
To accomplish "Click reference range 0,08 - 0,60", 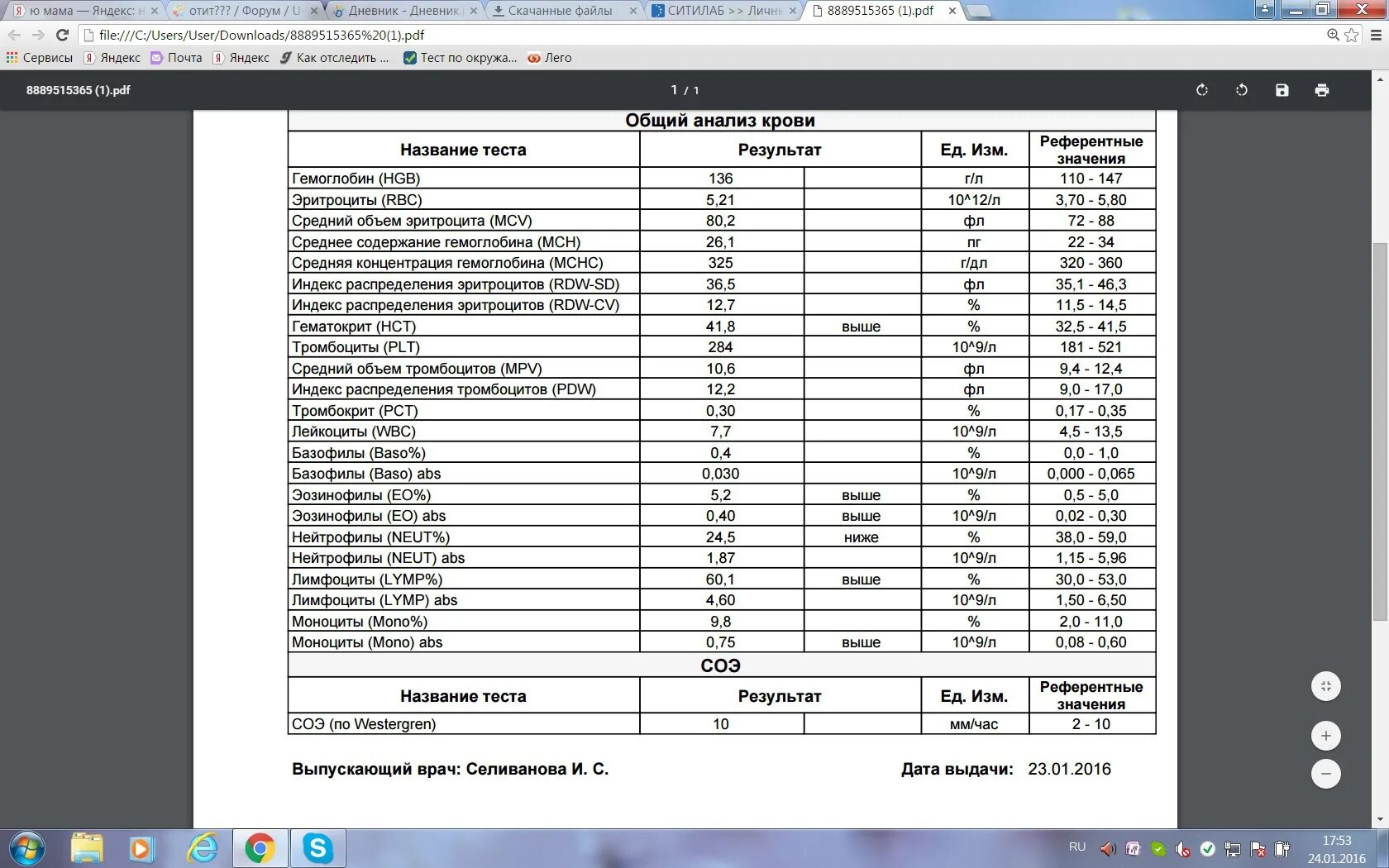I will (1091, 642).
